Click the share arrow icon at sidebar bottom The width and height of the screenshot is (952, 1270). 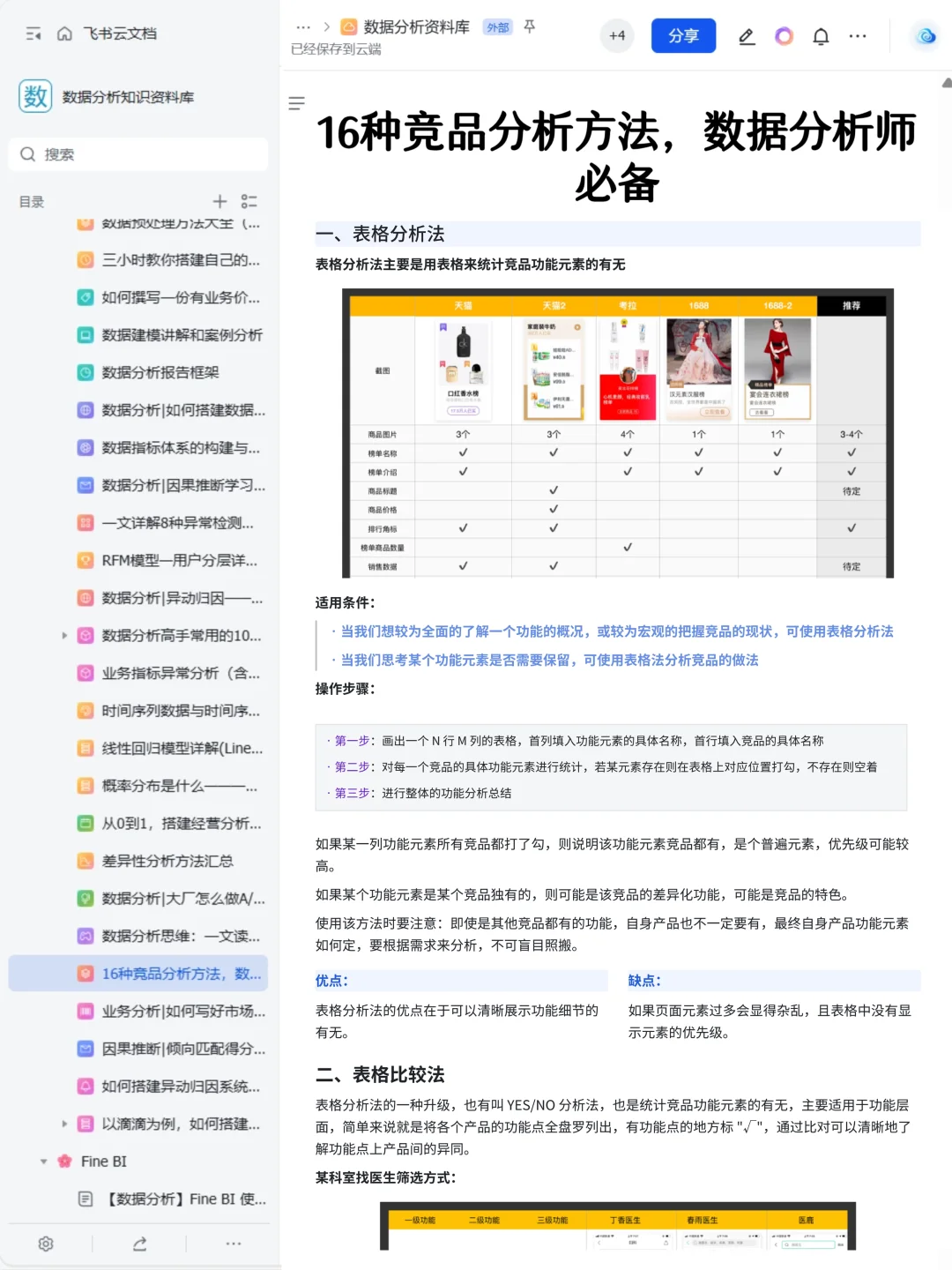click(139, 1244)
